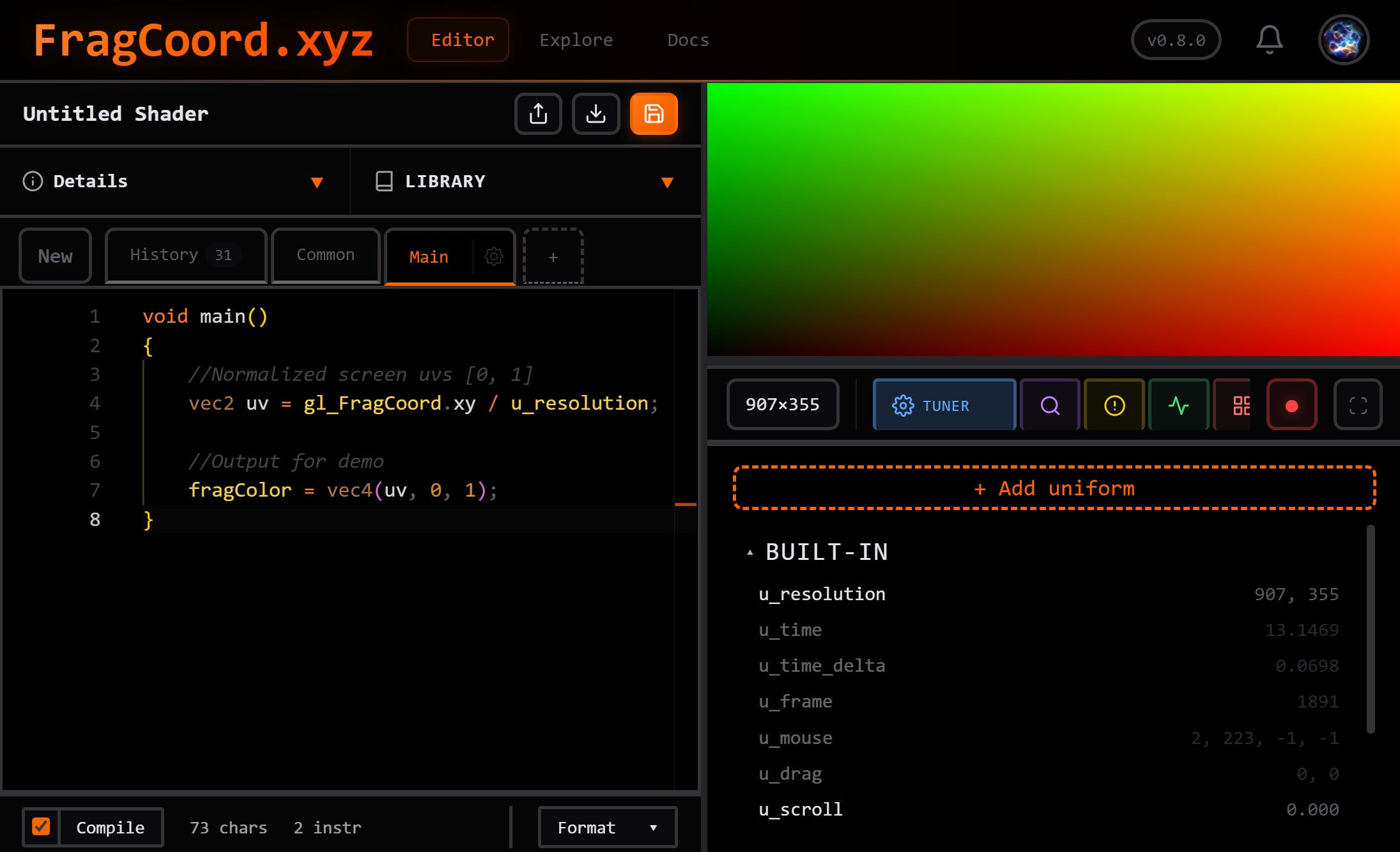Expand the Details section
1400x852 pixels.
pos(173,182)
